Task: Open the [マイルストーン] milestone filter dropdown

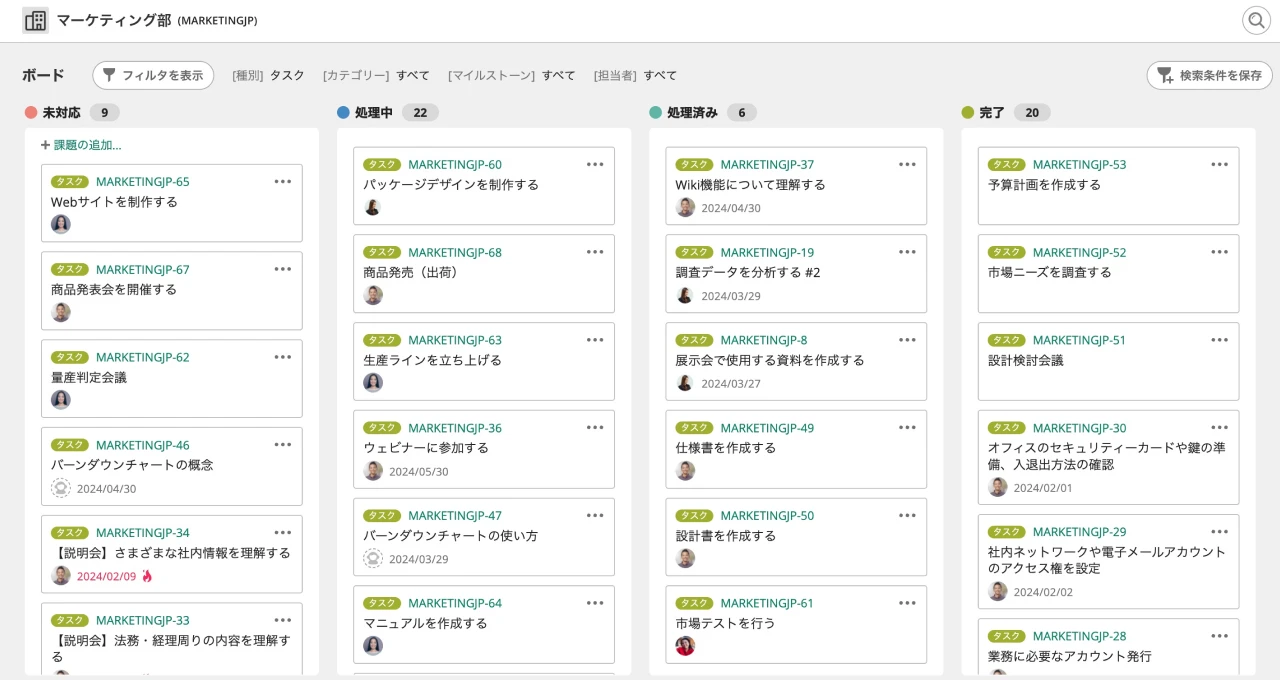Action: (x=512, y=75)
